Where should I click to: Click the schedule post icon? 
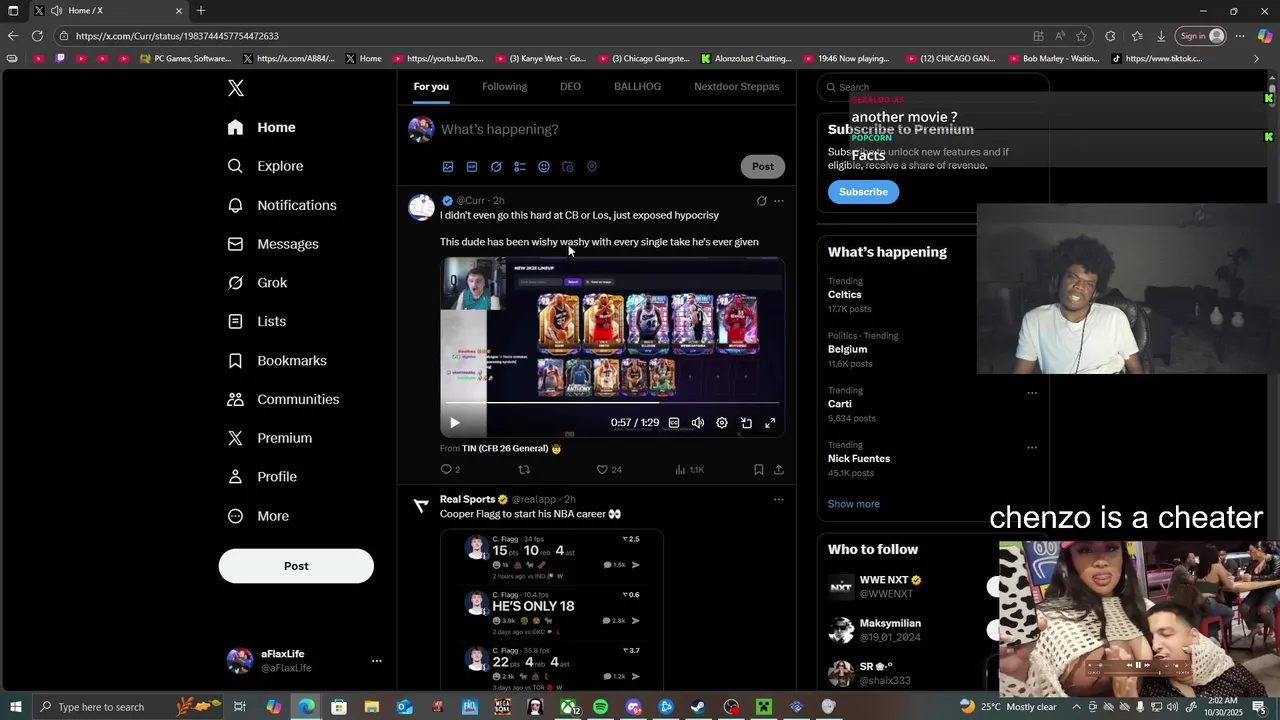click(x=568, y=167)
